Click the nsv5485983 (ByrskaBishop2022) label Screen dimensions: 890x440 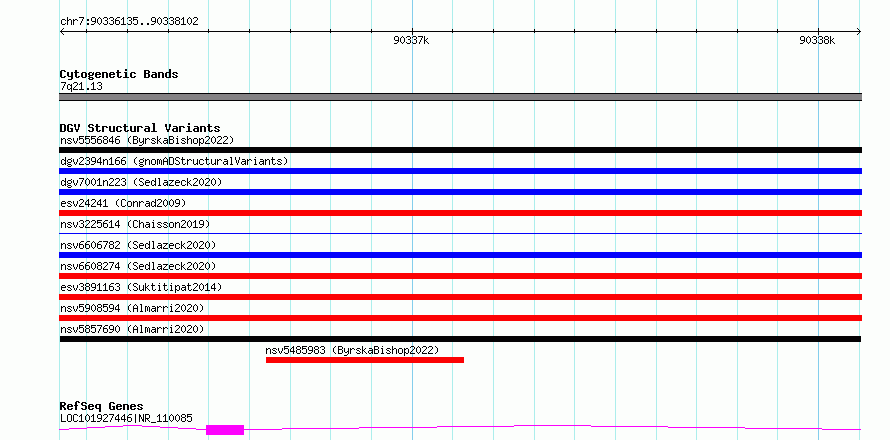352,350
